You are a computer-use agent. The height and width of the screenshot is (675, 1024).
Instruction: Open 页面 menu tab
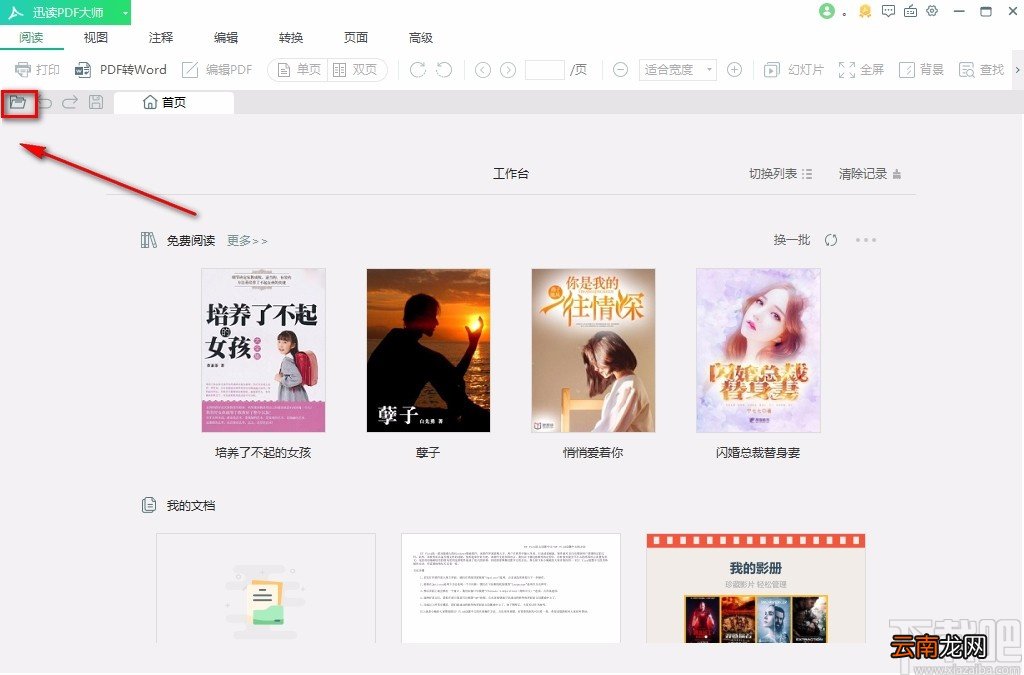click(356, 38)
